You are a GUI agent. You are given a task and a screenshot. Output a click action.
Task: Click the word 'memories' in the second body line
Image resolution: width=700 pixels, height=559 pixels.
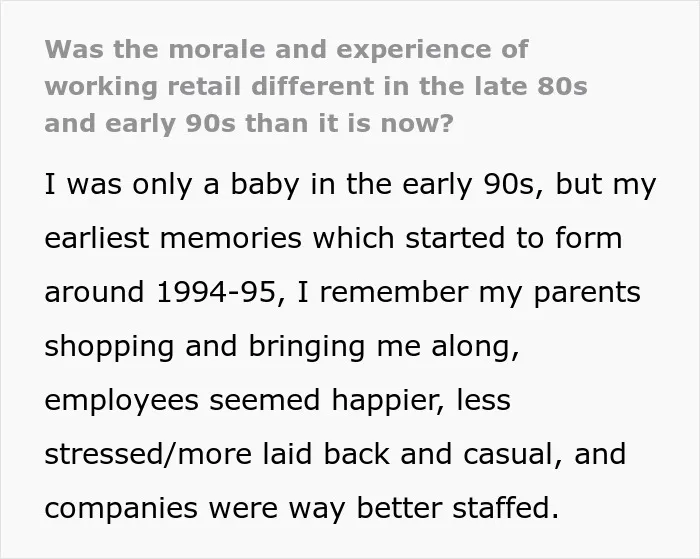[x=231, y=238]
